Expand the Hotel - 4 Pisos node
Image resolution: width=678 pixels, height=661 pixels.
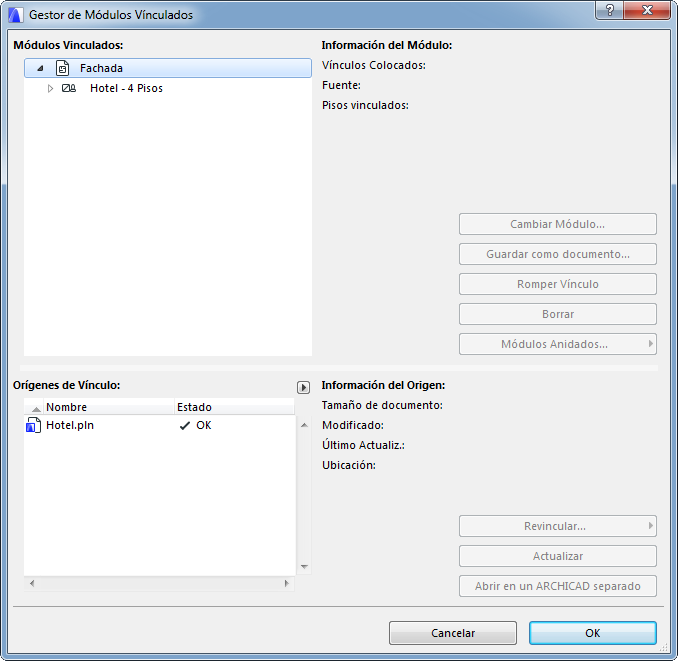tap(50, 88)
